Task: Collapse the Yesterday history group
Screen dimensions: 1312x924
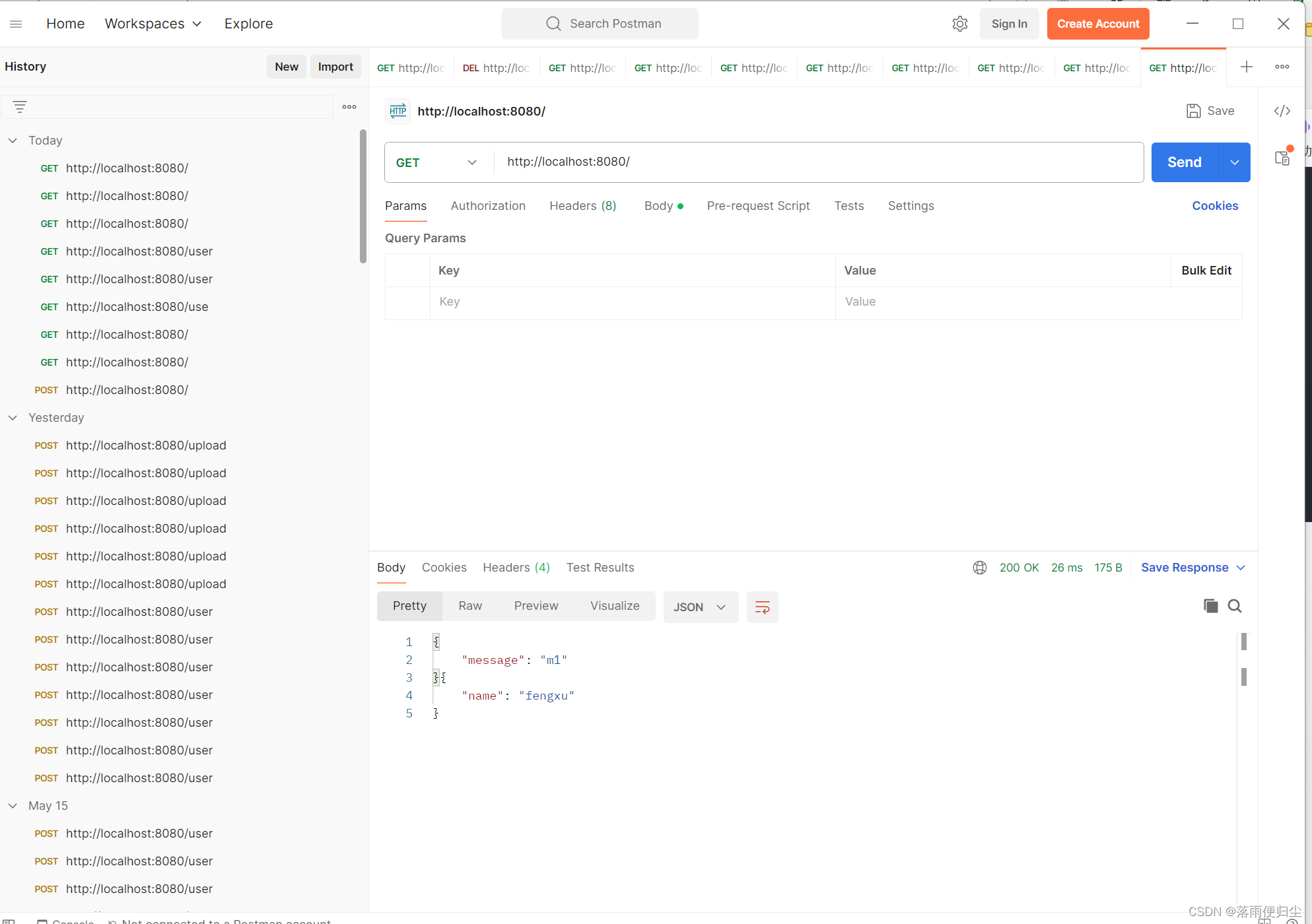Action: 13,418
